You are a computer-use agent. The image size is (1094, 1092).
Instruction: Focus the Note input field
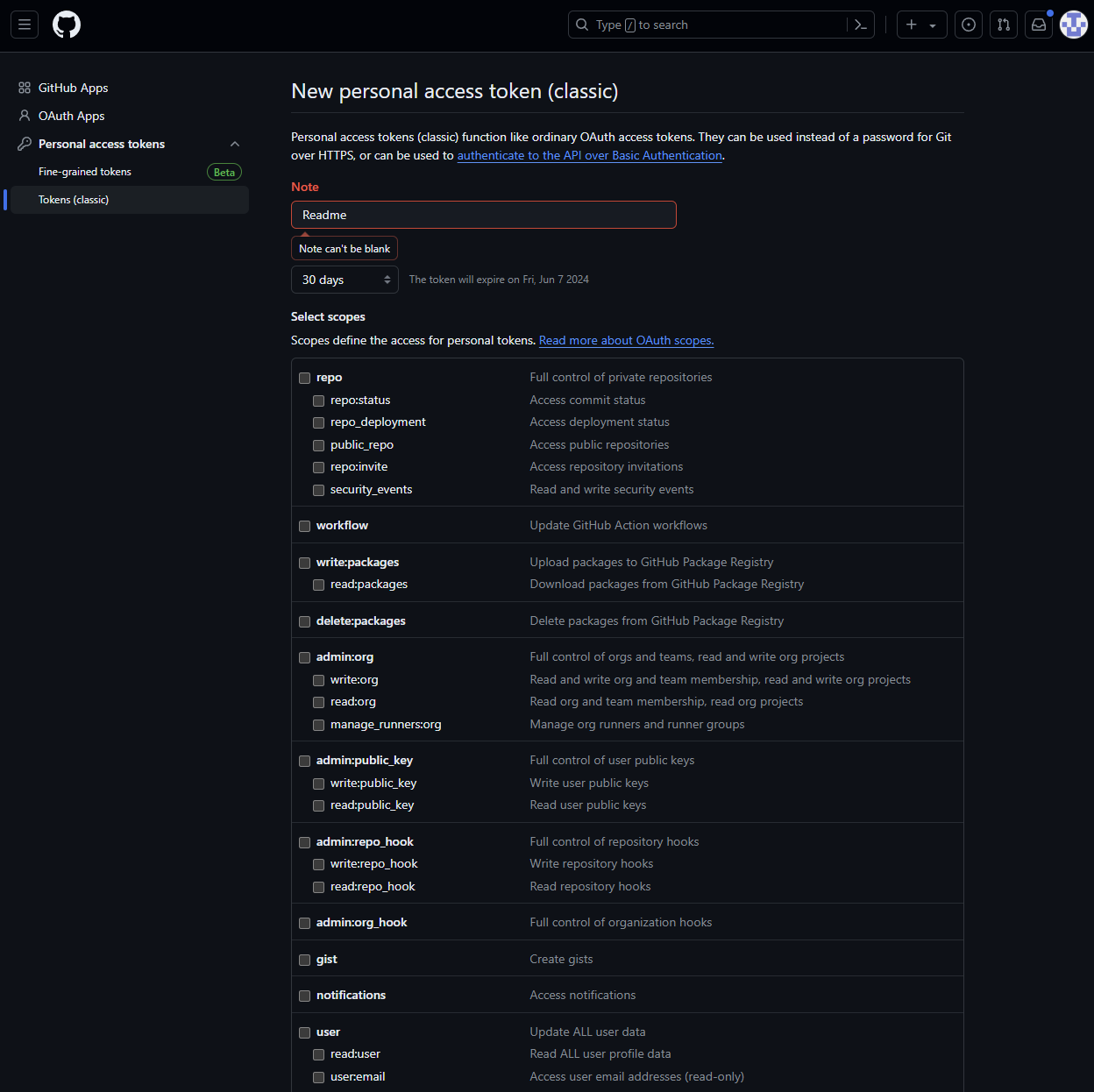pyautogui.click(x=484, y=215)
